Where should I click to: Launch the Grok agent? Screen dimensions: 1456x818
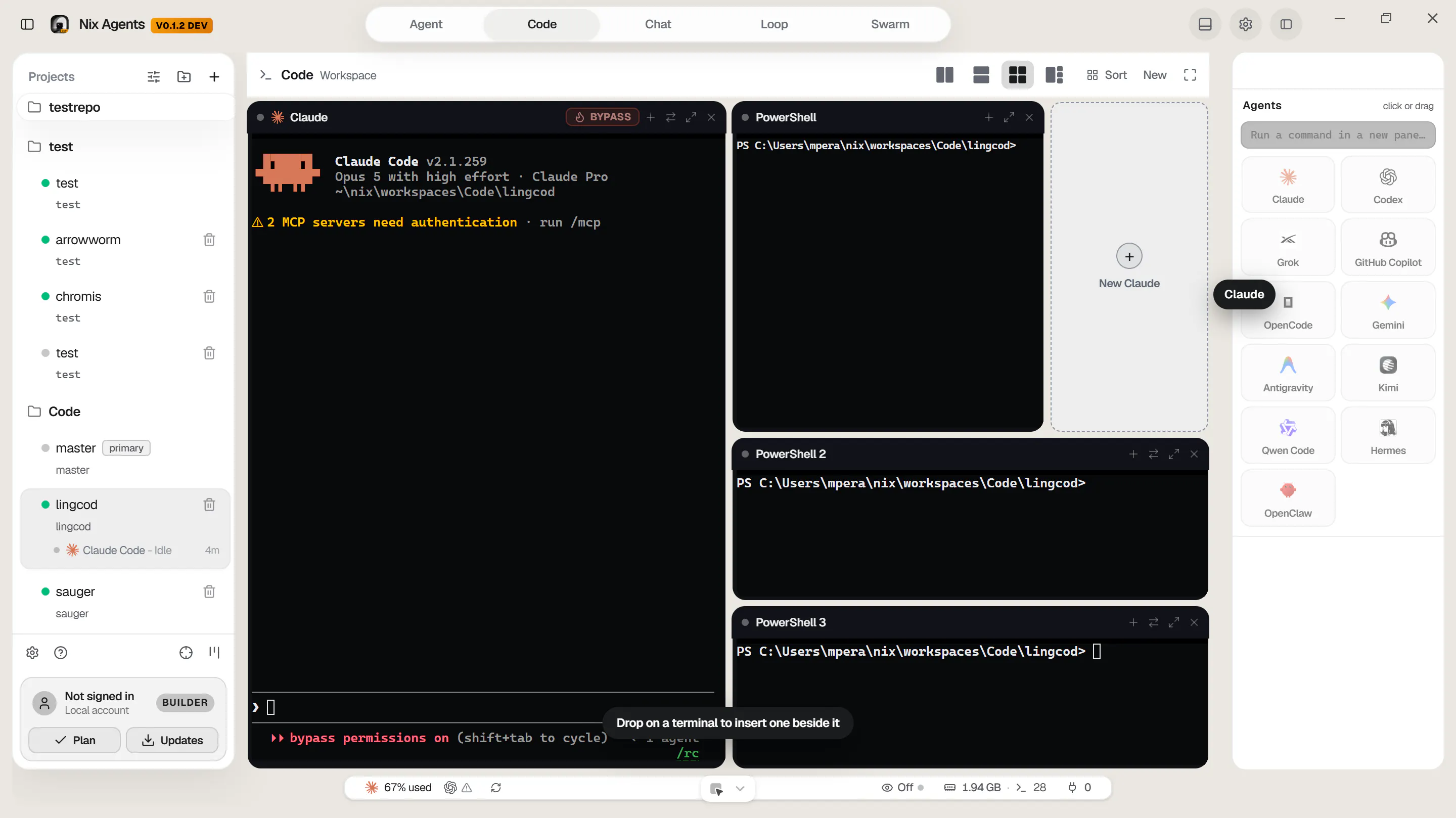coord(1288,248)
